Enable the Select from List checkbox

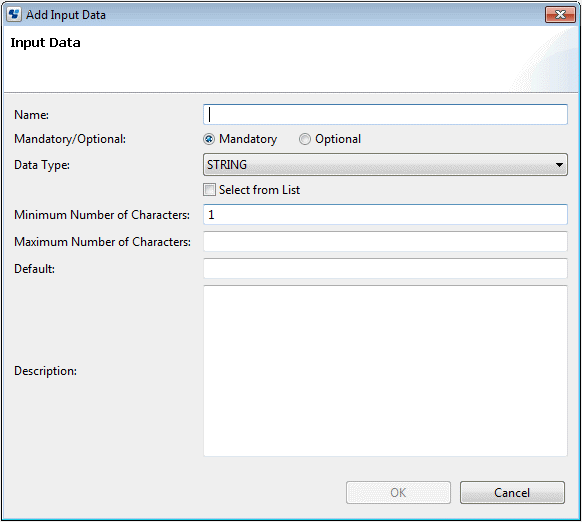click(209, 190)
